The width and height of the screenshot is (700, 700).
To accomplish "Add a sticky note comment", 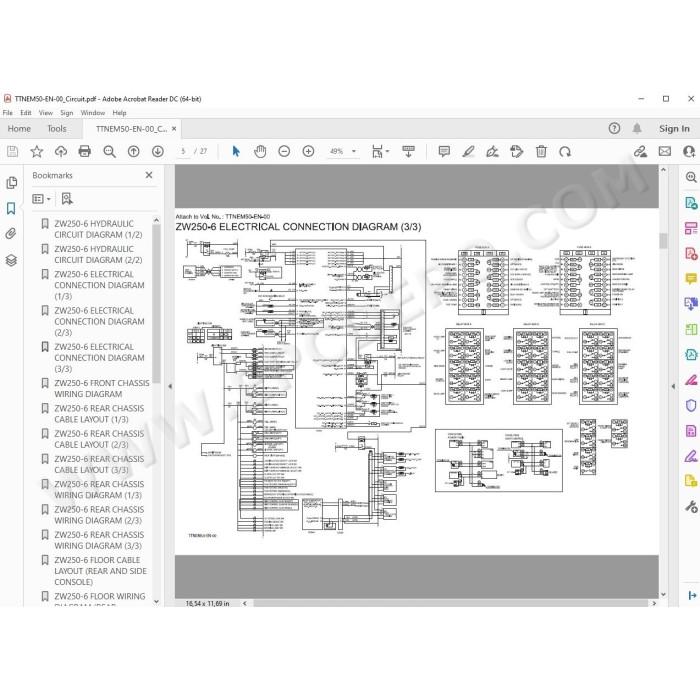I will pyautogui.click(x=444, y=151).
